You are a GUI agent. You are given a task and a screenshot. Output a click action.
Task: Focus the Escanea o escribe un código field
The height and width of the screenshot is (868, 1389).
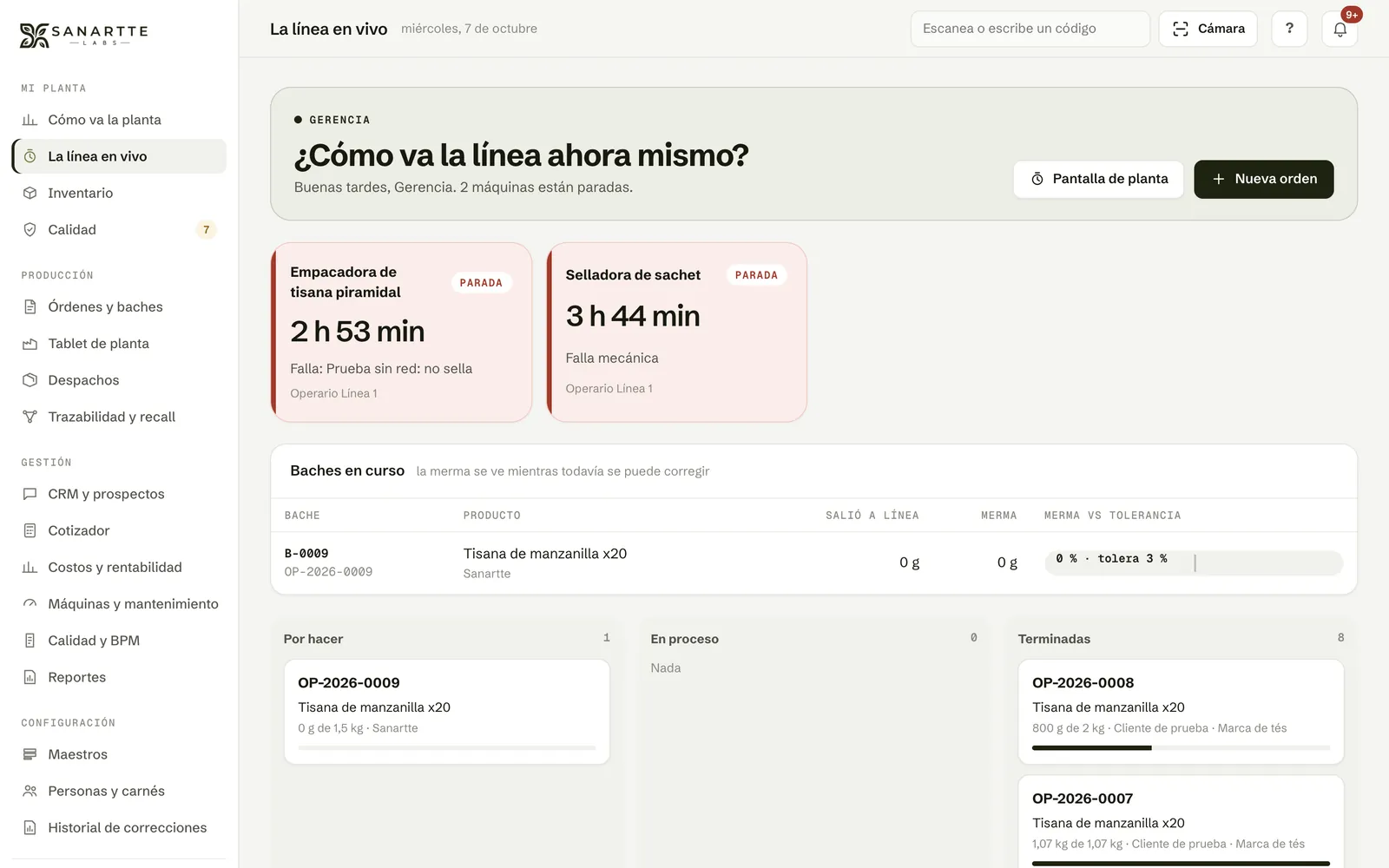pyautogui.click(x=1030, y=29)
